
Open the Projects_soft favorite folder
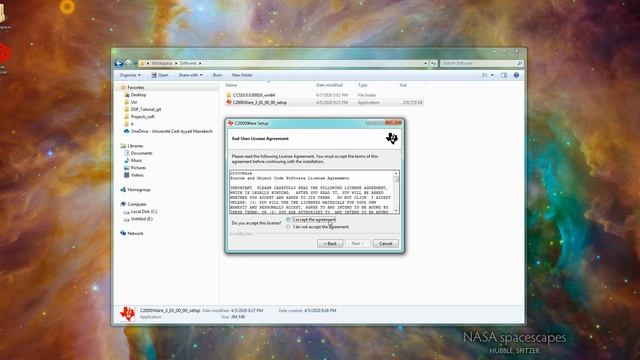point(142,117)
